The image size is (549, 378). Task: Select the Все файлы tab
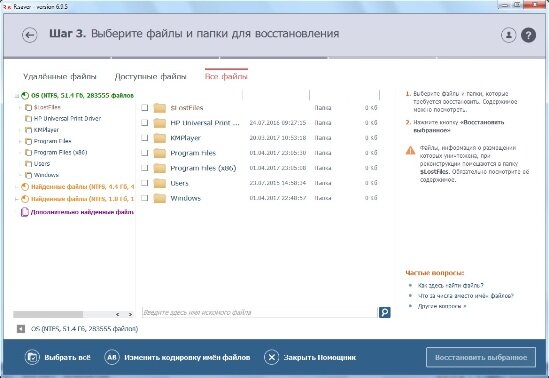226,76
